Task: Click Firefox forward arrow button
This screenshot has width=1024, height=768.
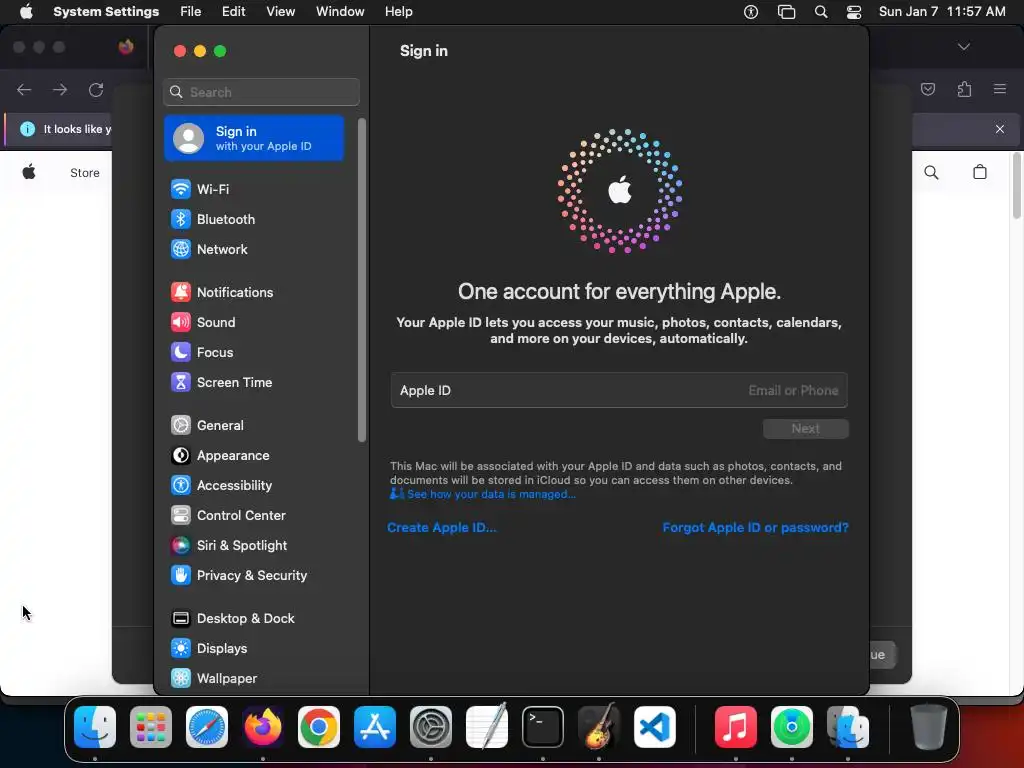Action: click(59, 89)
